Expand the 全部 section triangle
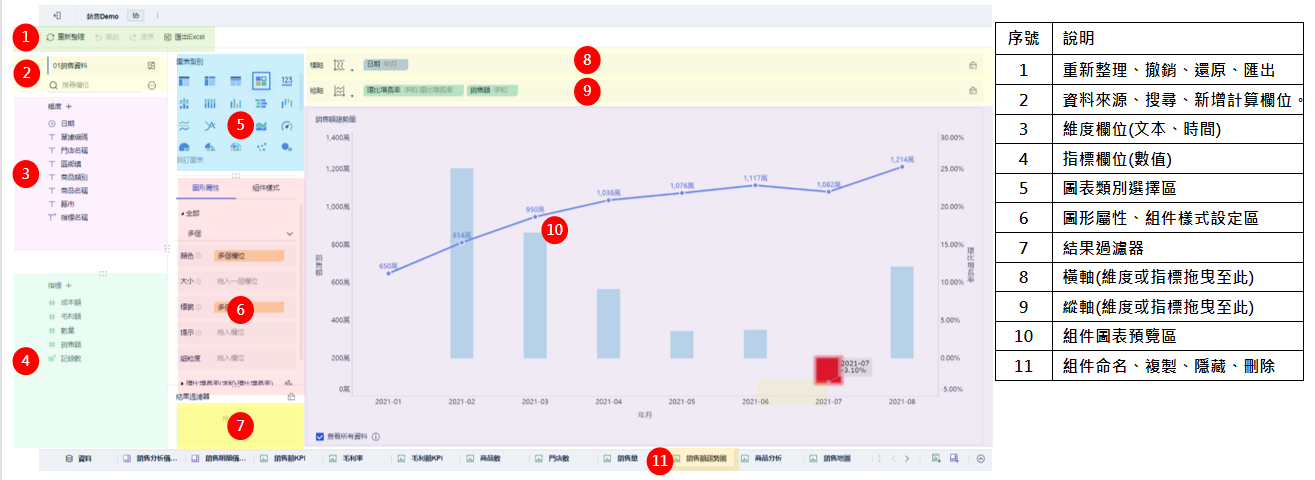The height and width of the screenshot is (480, 1315). point(182,214)
